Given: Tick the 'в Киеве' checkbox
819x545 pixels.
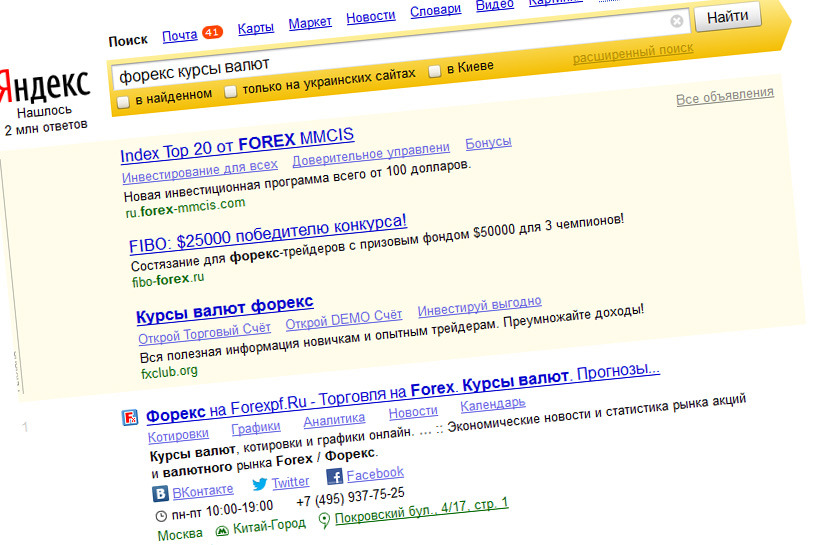Looking at the screenshot, I should click(434, 72).
